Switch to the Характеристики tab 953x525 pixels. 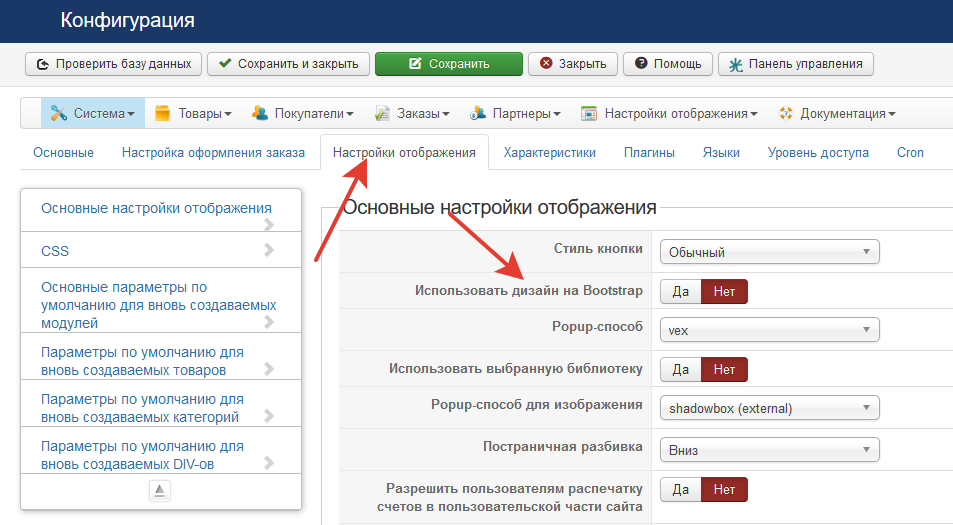point(549,153)
